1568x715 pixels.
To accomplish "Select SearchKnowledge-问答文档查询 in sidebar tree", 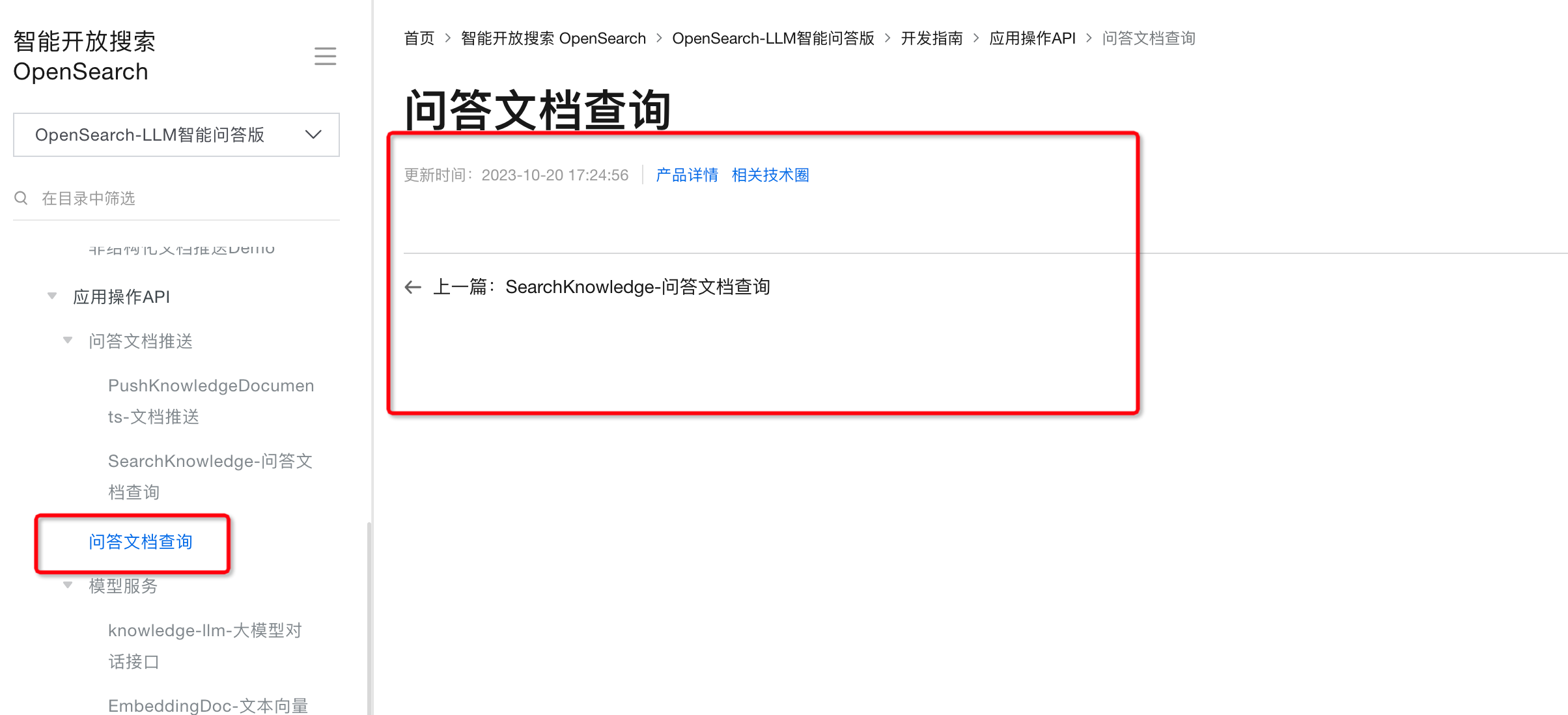I will pos(210,477).
